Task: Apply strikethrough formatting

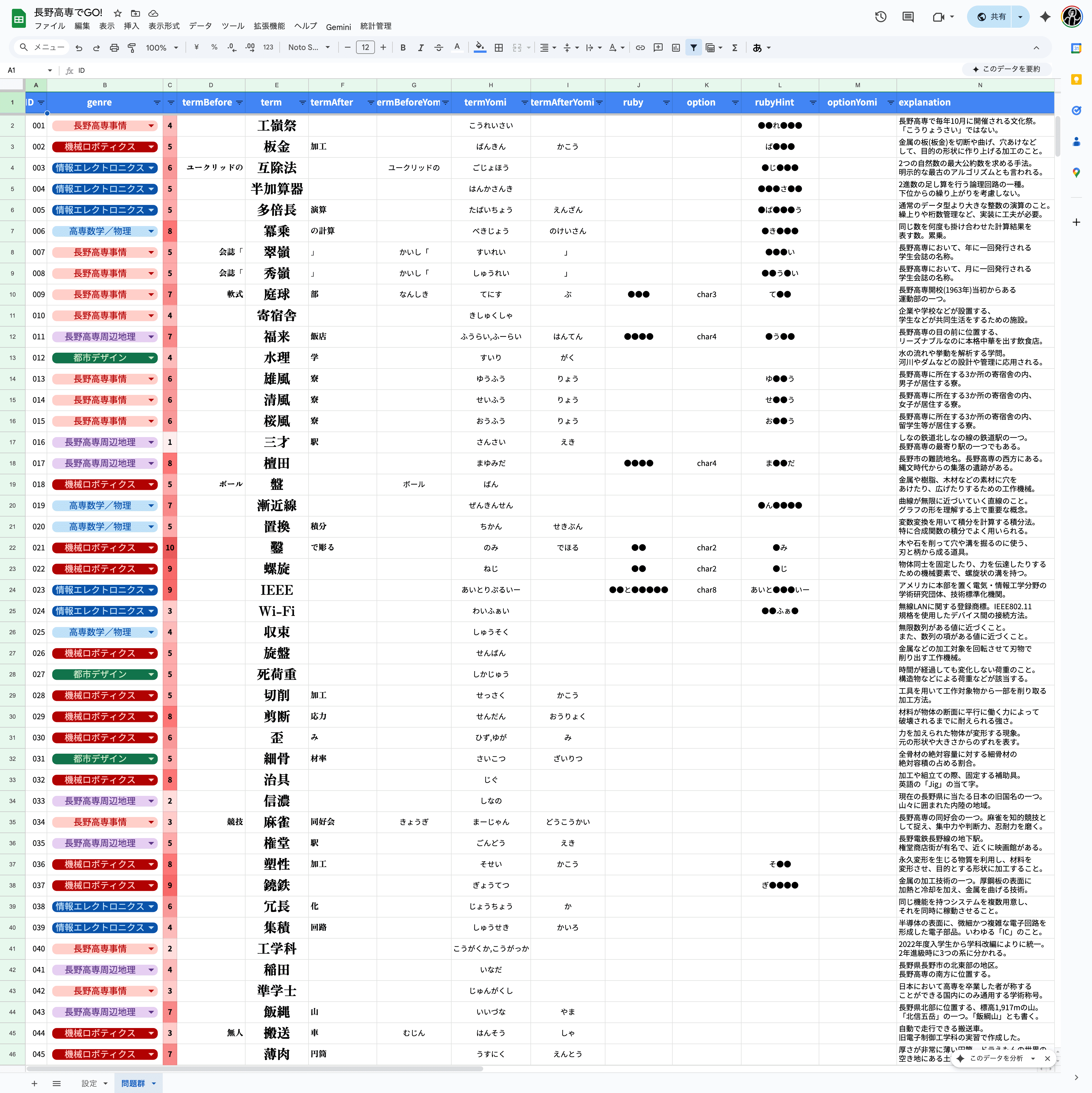Action: (x=439, y=47)
